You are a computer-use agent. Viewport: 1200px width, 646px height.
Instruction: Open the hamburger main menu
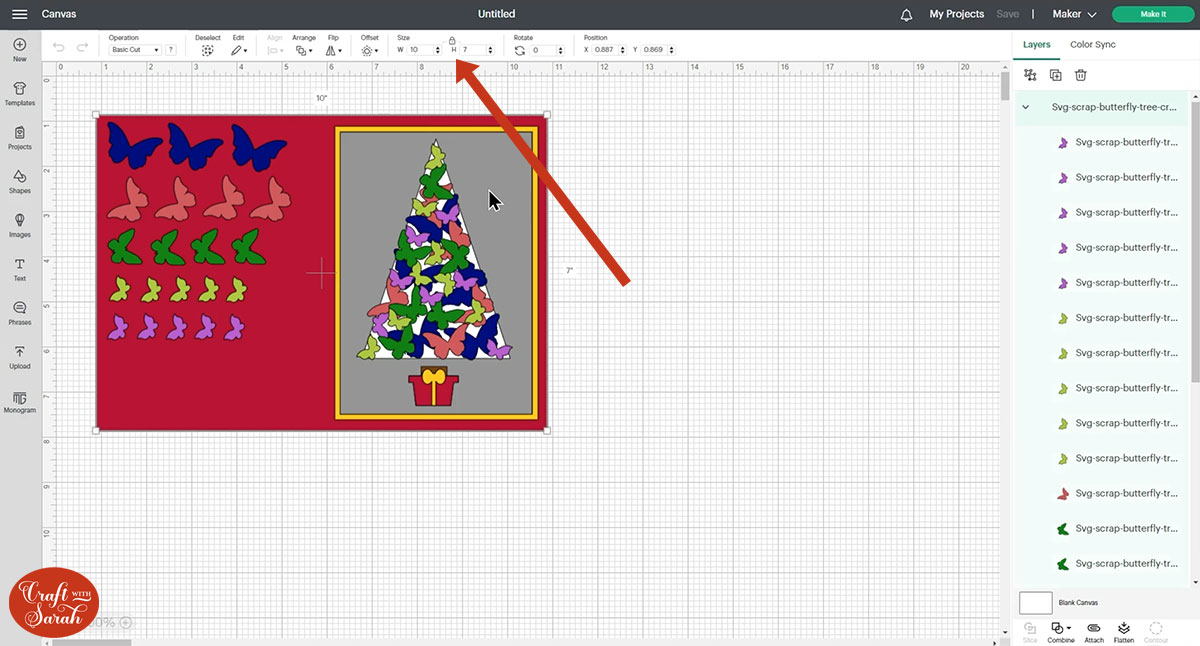[x=19, y=14]
